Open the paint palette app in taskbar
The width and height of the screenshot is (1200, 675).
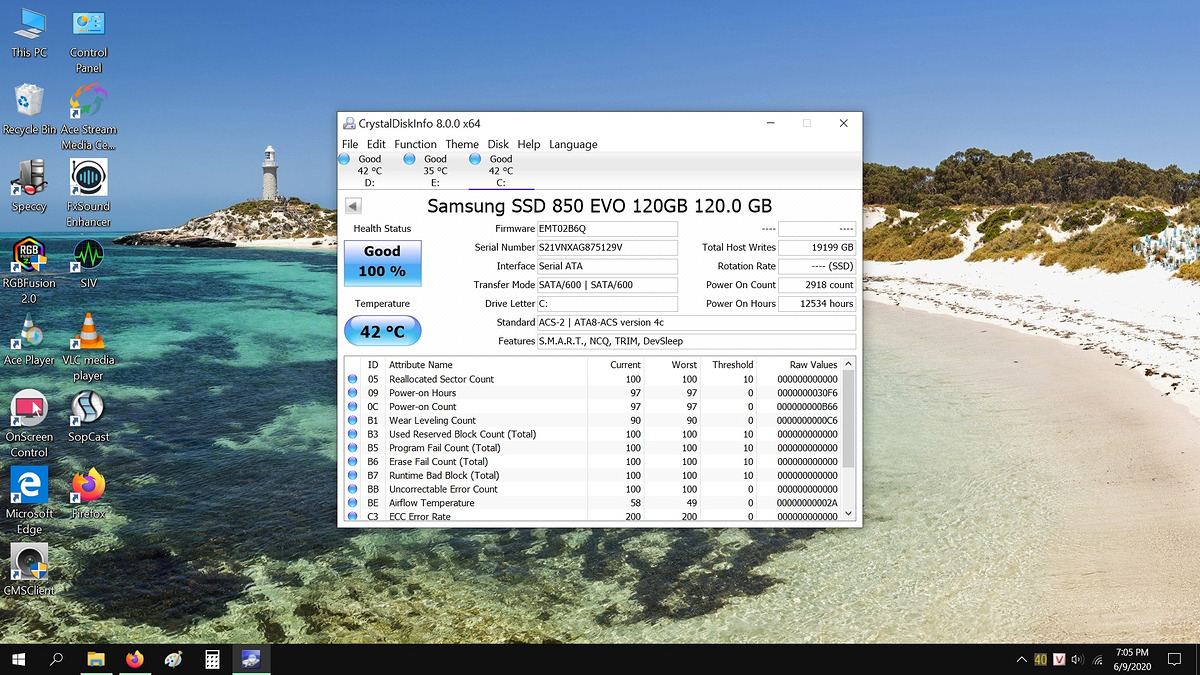174,659
